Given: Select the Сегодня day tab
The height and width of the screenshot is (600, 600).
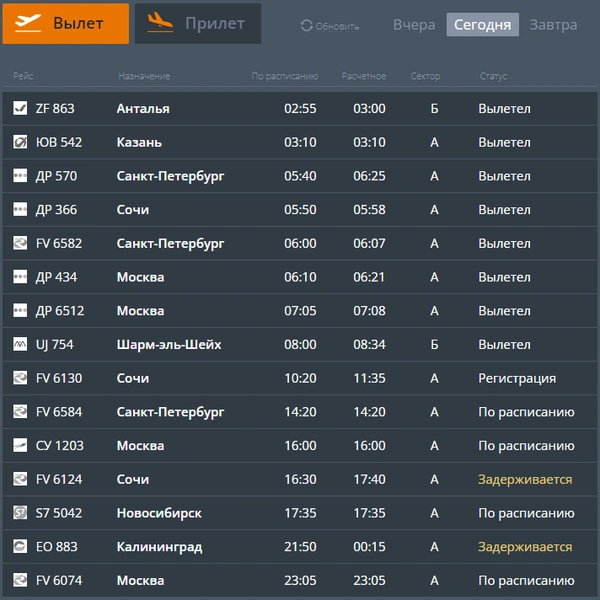Looking at the screenshot, I should [483, 24].
